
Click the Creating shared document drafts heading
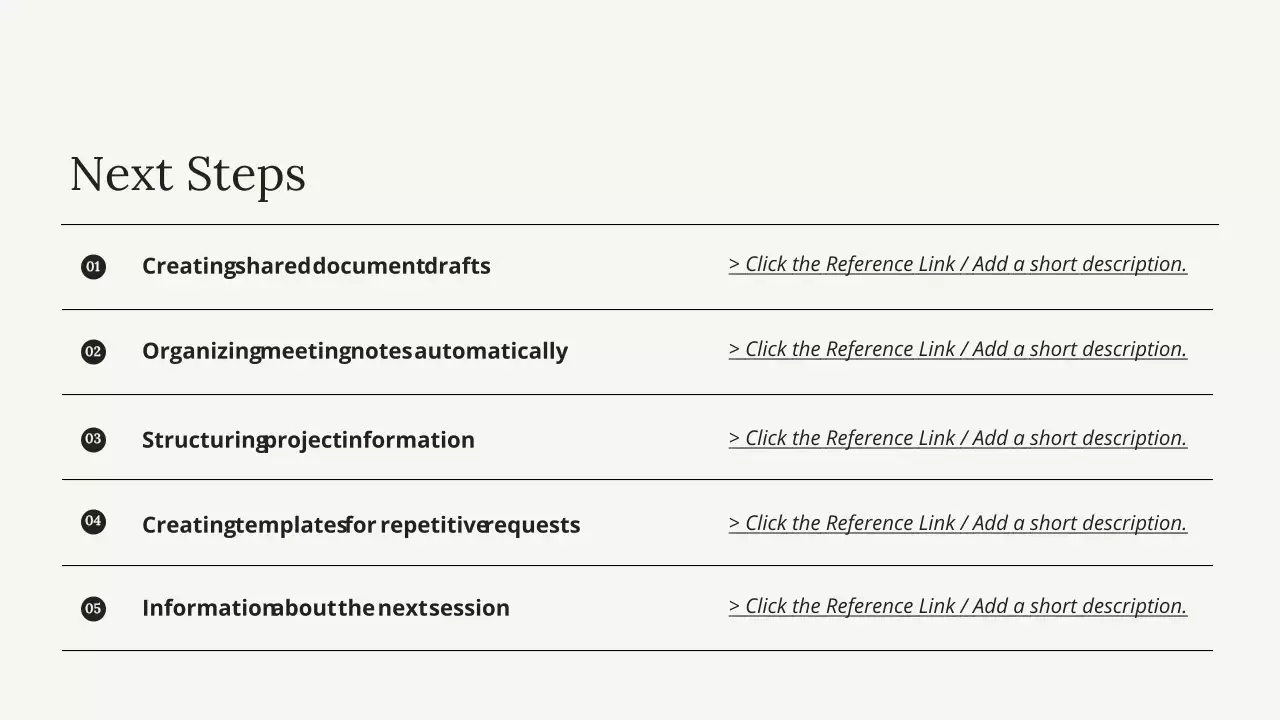pyautogui.click(x=316, y=266)
